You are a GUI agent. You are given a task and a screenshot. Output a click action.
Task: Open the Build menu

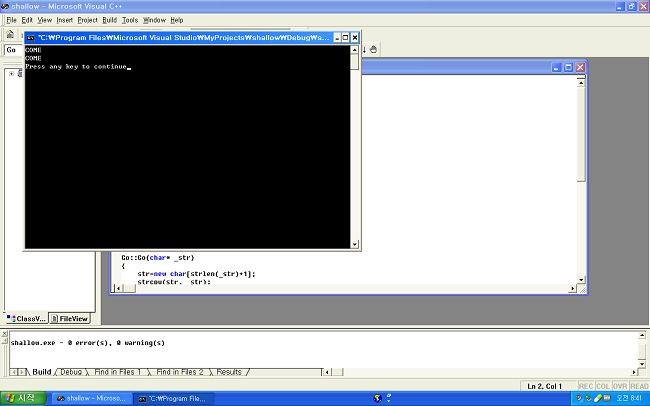(109, 20)
